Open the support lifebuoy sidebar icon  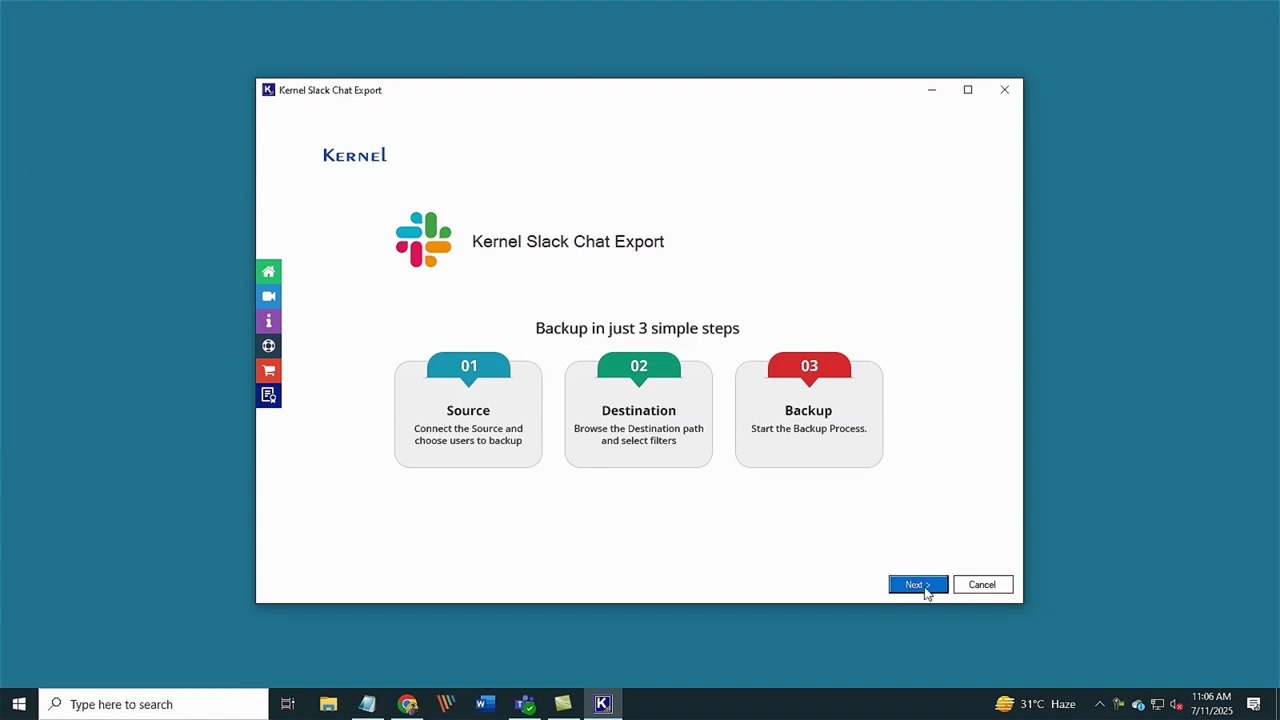coord(268,346)
